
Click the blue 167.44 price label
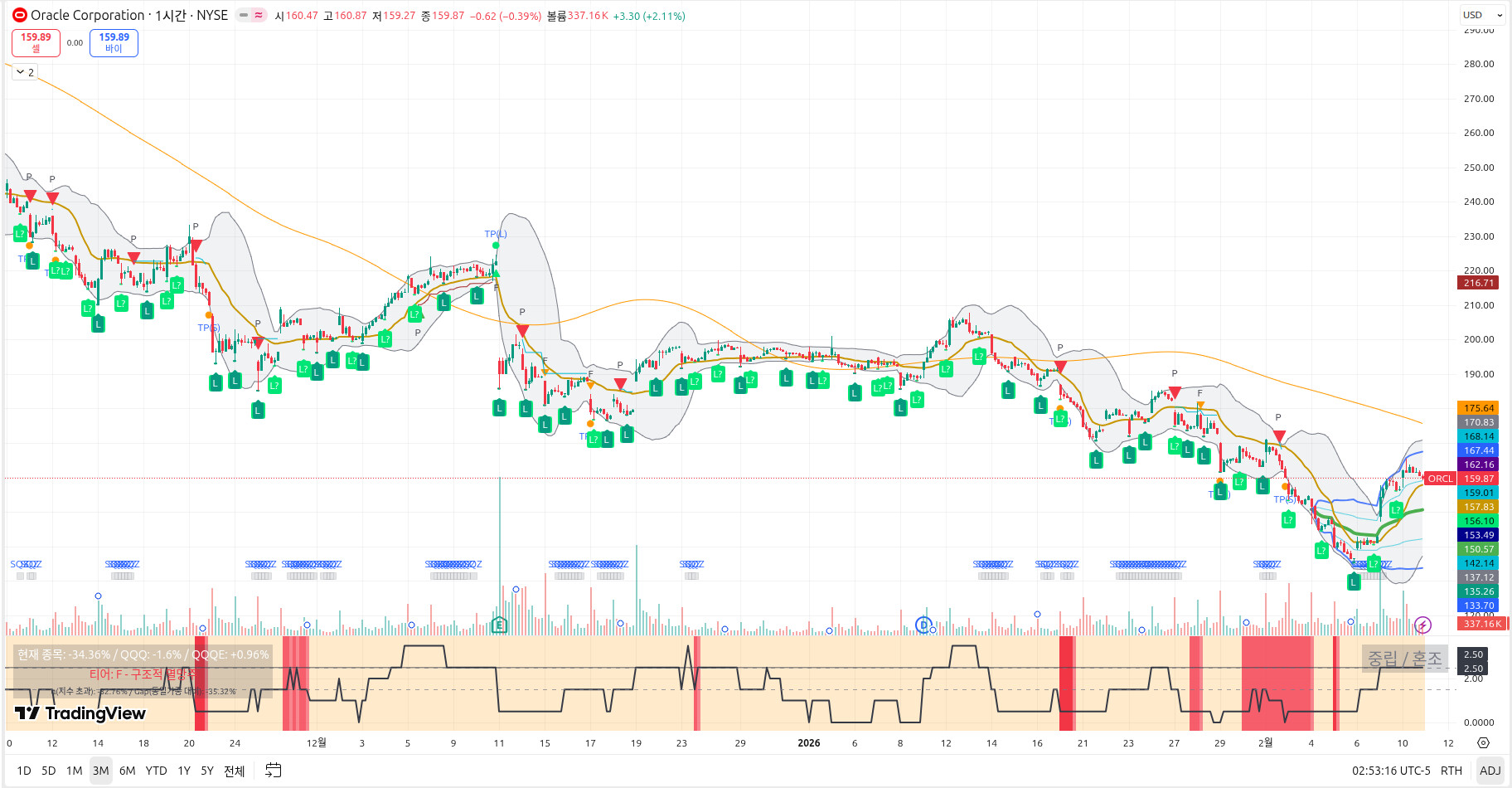coord(1478,450)
